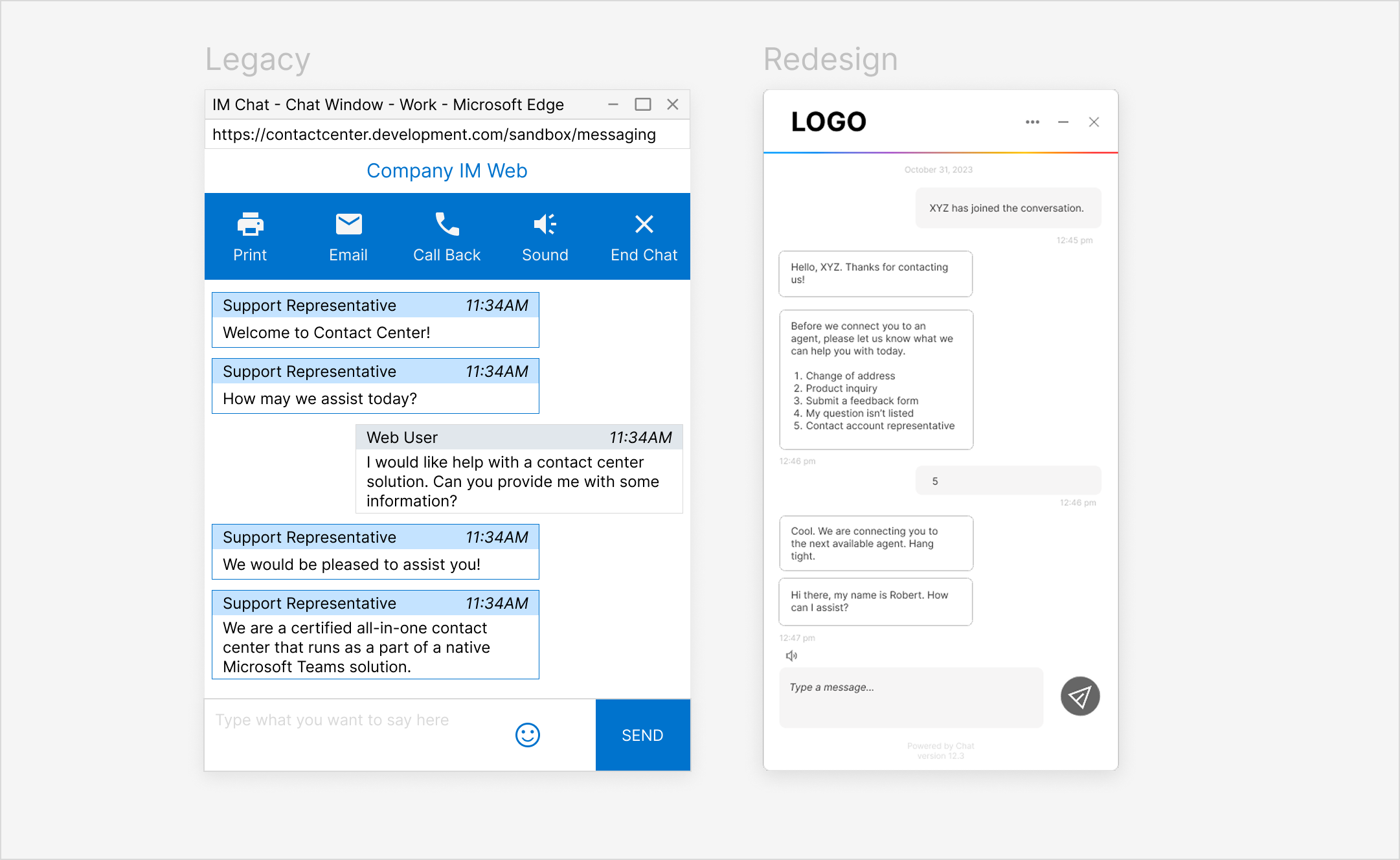Click the Print icon in legacy toolbar
The width and height of the screenshot is (1400, 860).
tap(250, 225)
